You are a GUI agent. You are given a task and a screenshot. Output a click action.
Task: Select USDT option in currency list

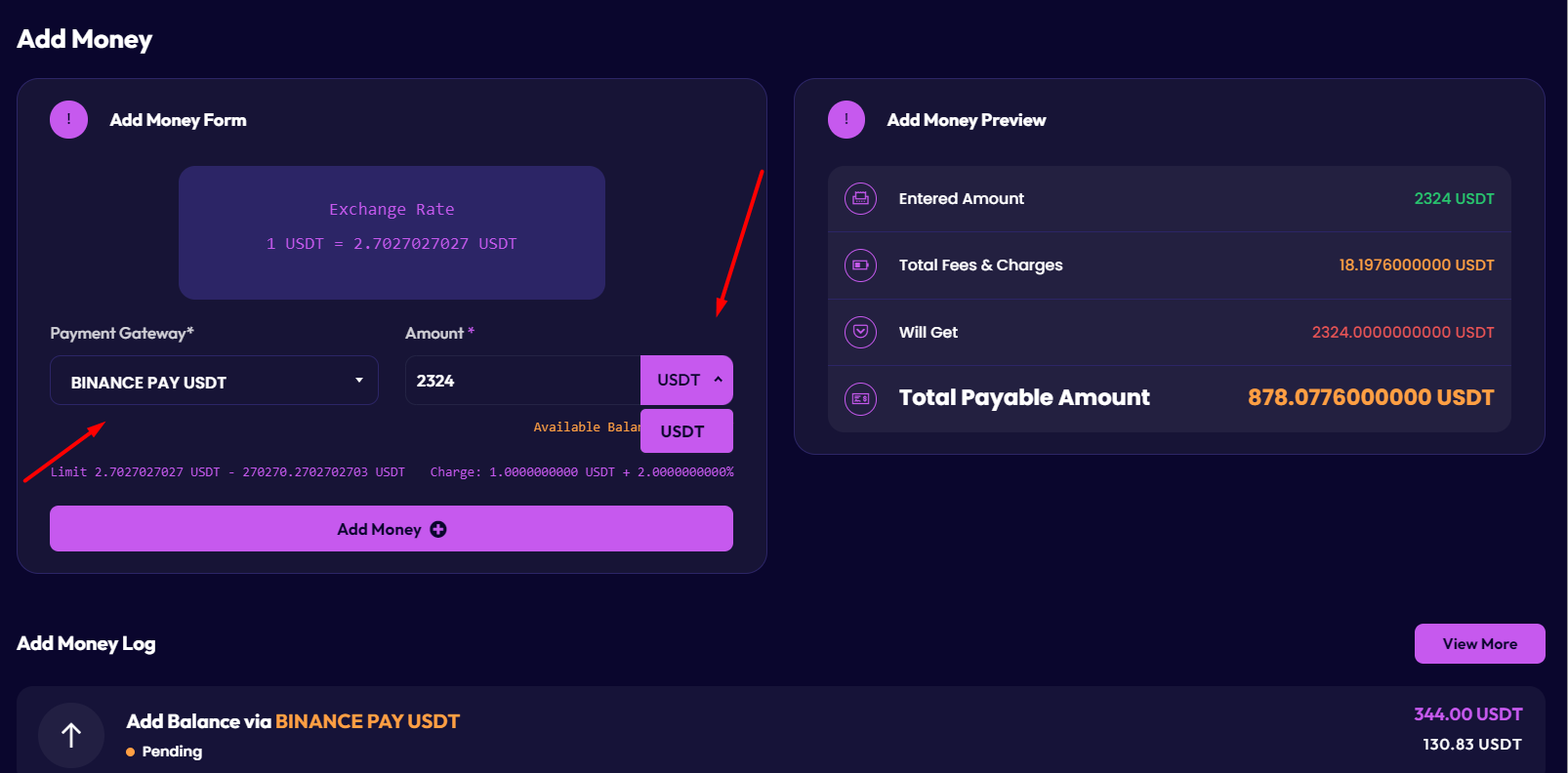(x=685, y=431)
